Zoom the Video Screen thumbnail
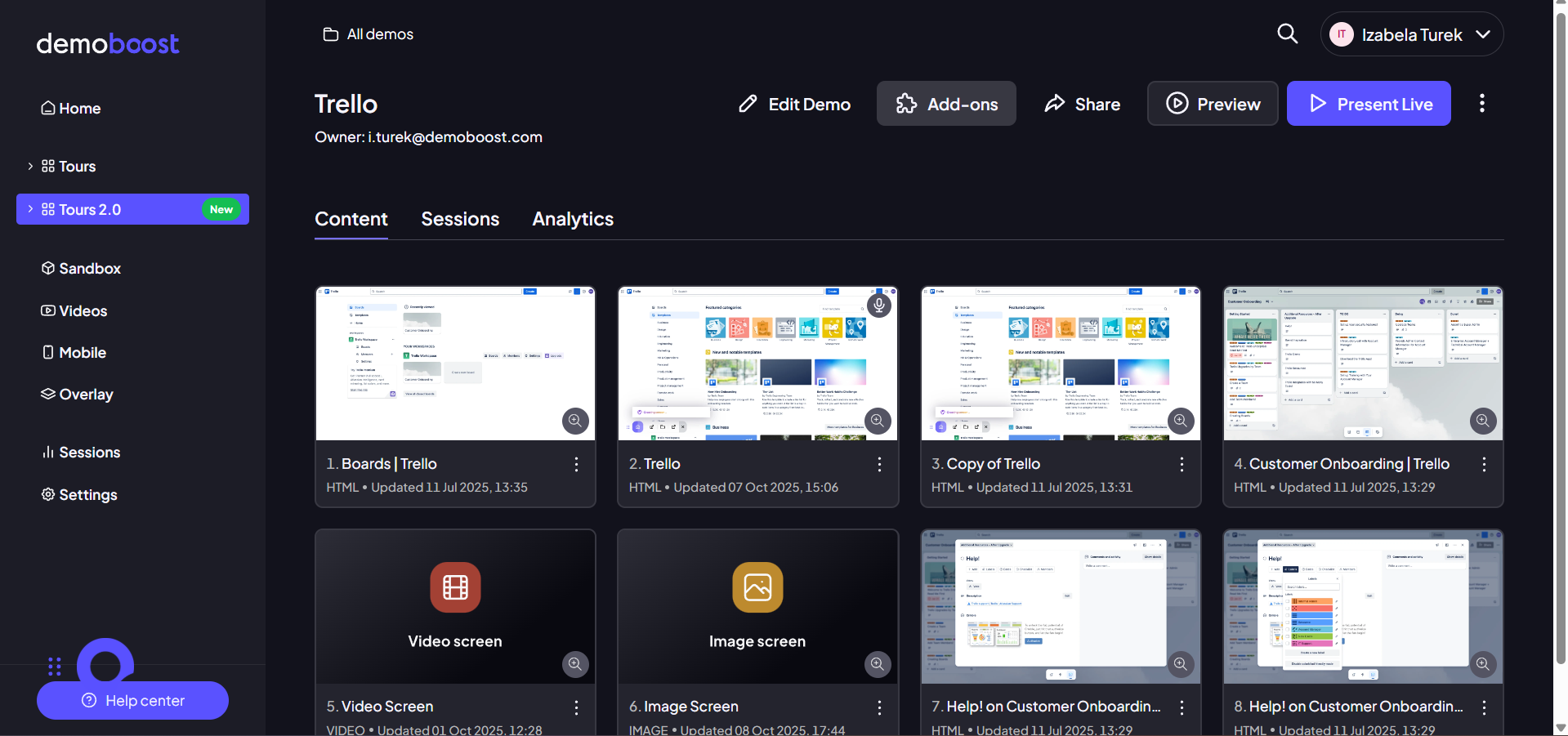1568x736 pixels. [575, 664]
